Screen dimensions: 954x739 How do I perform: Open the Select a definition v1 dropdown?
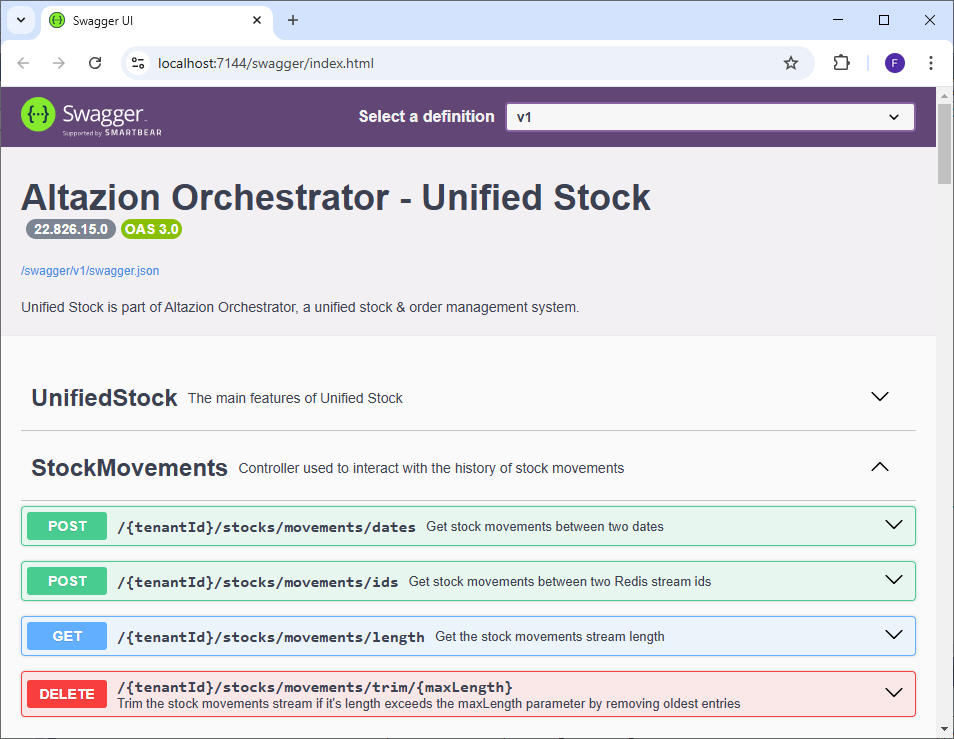click(709, 117)
